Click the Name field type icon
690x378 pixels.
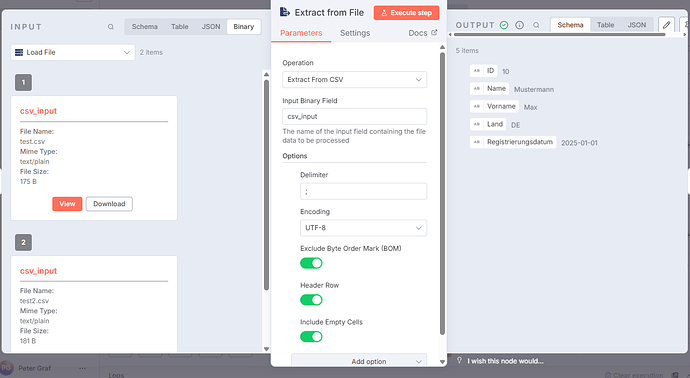pyautogui.click(x=477, y=88)
